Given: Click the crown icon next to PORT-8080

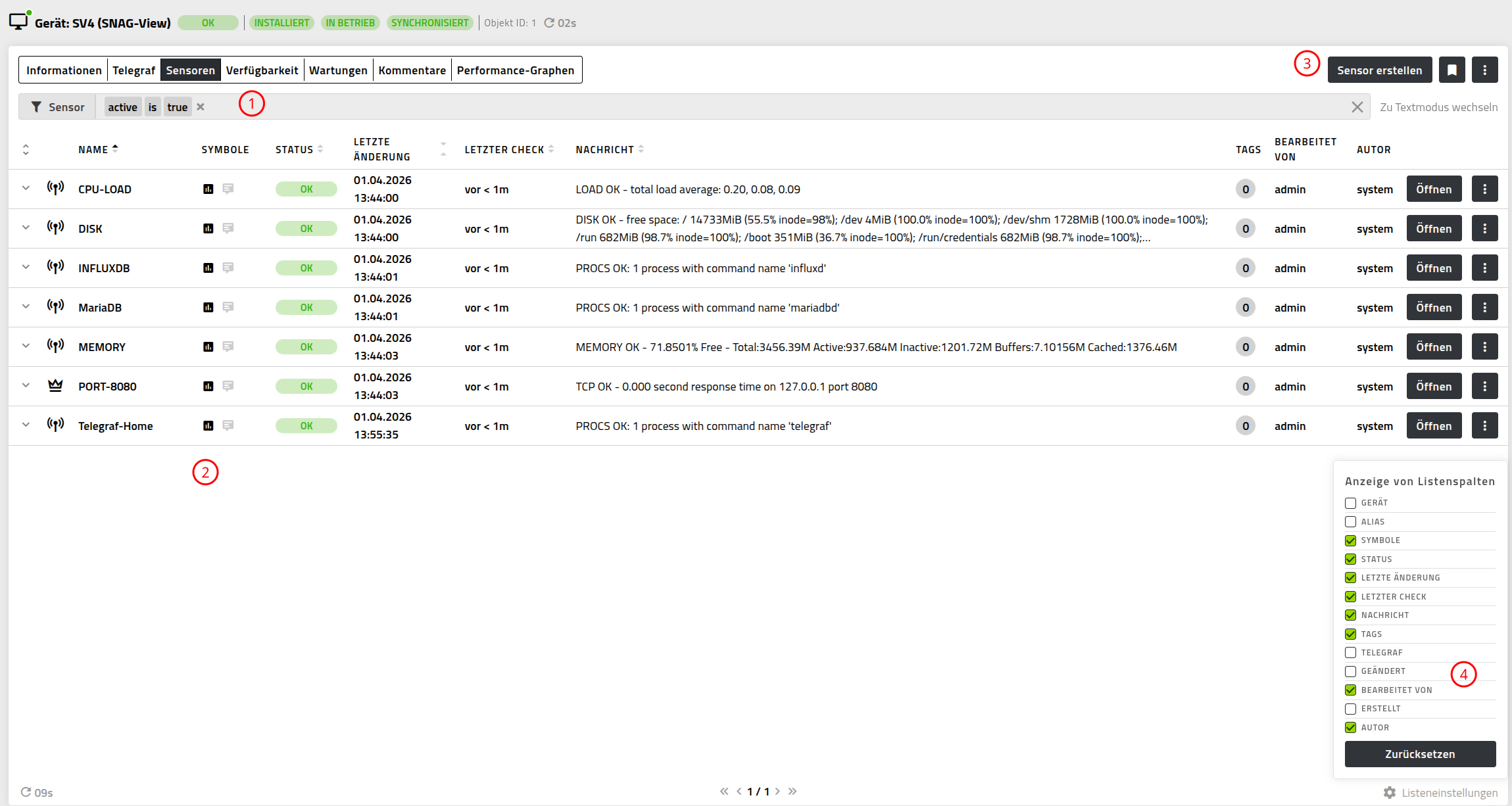Looking at the screenshot, I should pyautogui.click(x=55, y=386).
